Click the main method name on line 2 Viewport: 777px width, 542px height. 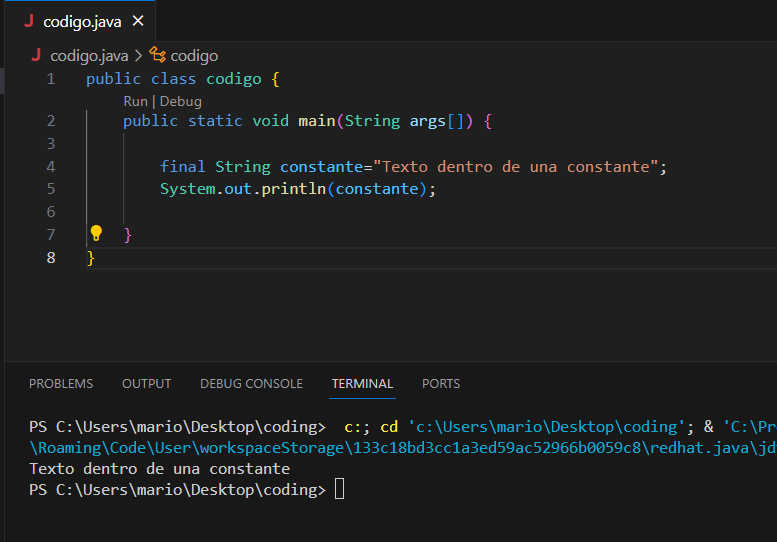tap(317, 121)
